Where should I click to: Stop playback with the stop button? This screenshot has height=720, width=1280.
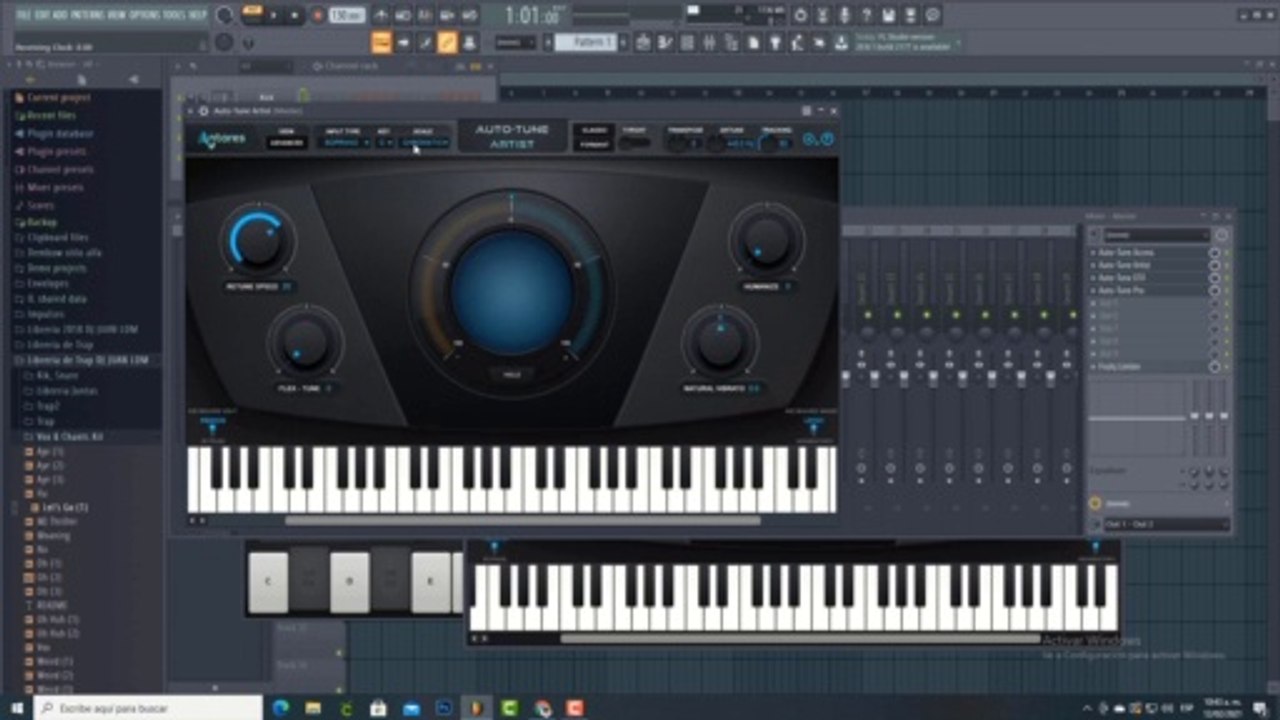295,16
